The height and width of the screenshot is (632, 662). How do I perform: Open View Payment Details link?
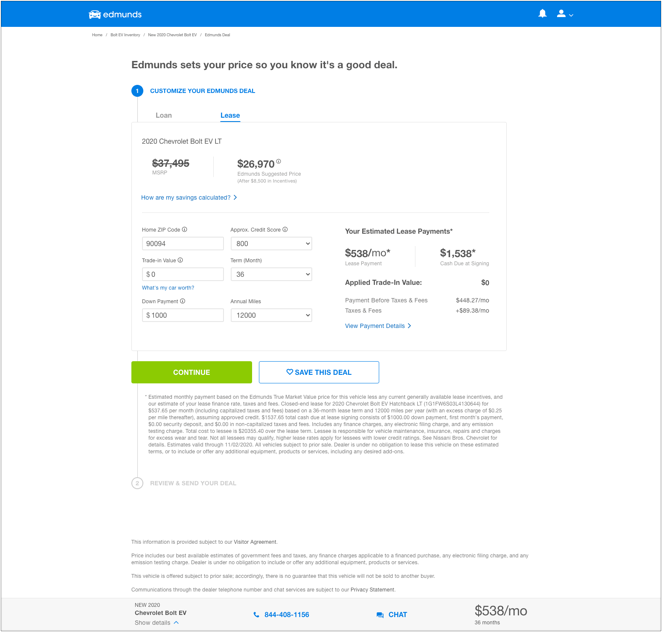[x=378, y=326]
